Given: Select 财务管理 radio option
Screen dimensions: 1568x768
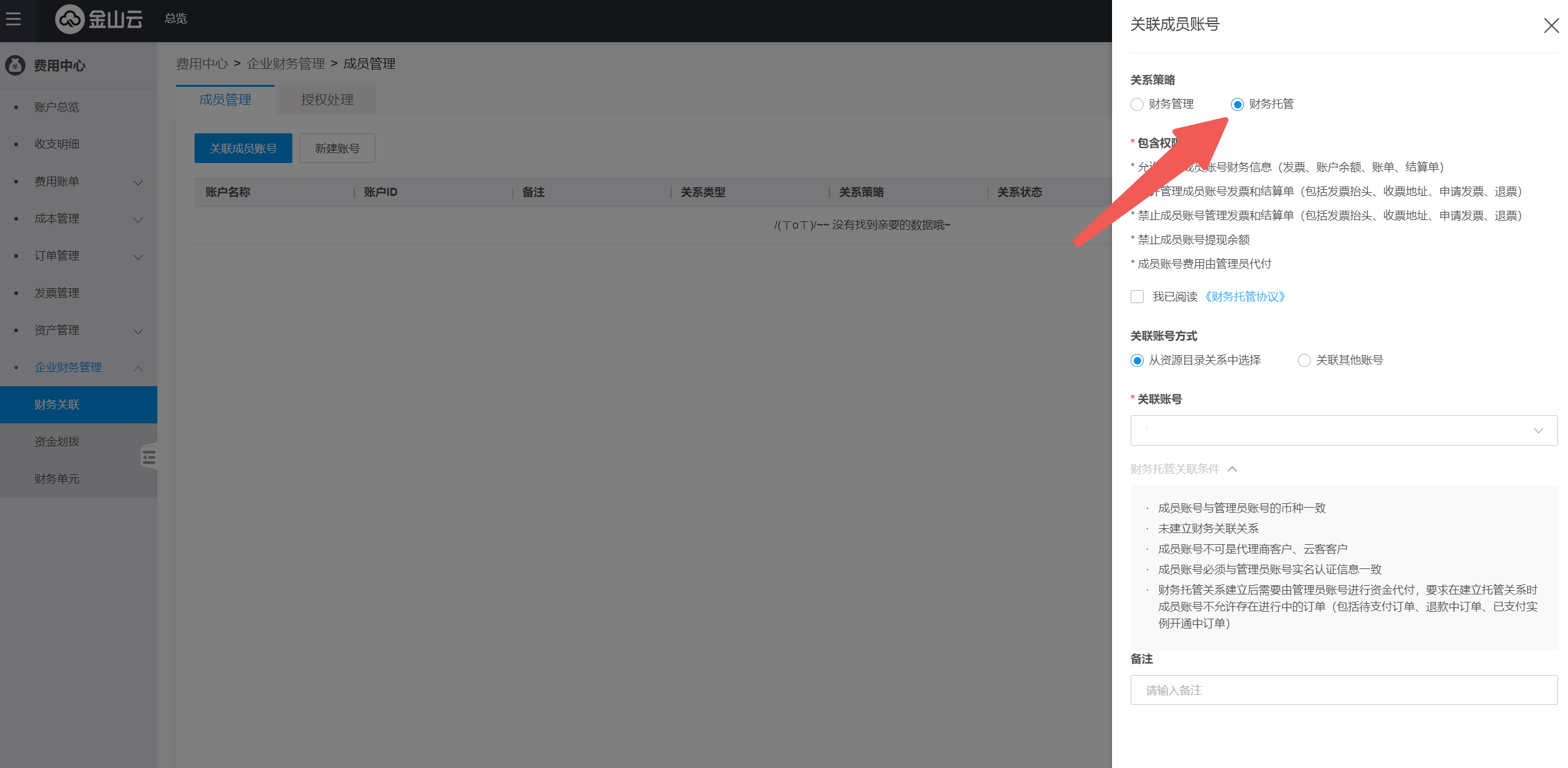Looking at the screenshot, I should (1137, 105).
